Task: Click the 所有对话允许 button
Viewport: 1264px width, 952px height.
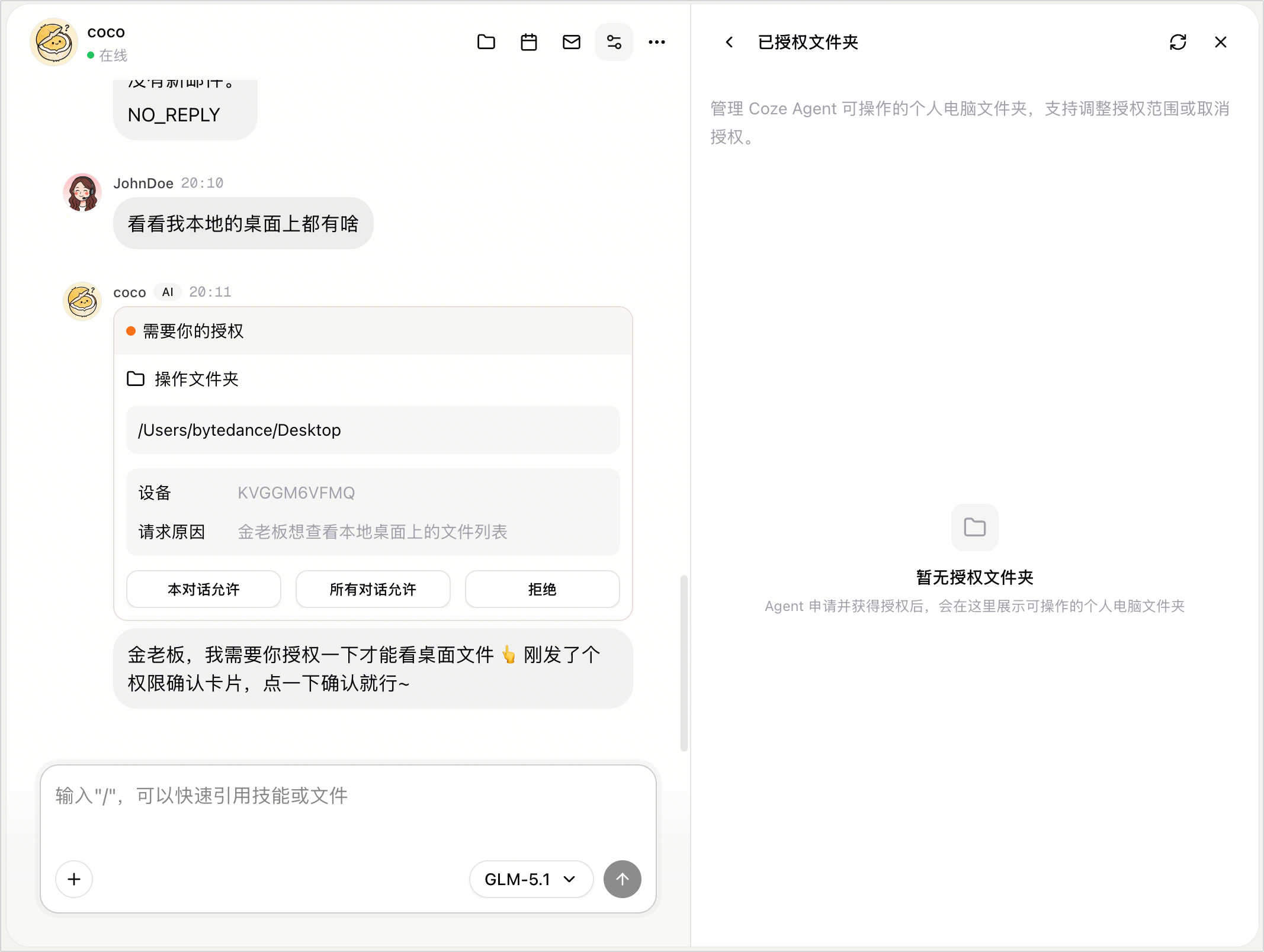Action: 373,589
